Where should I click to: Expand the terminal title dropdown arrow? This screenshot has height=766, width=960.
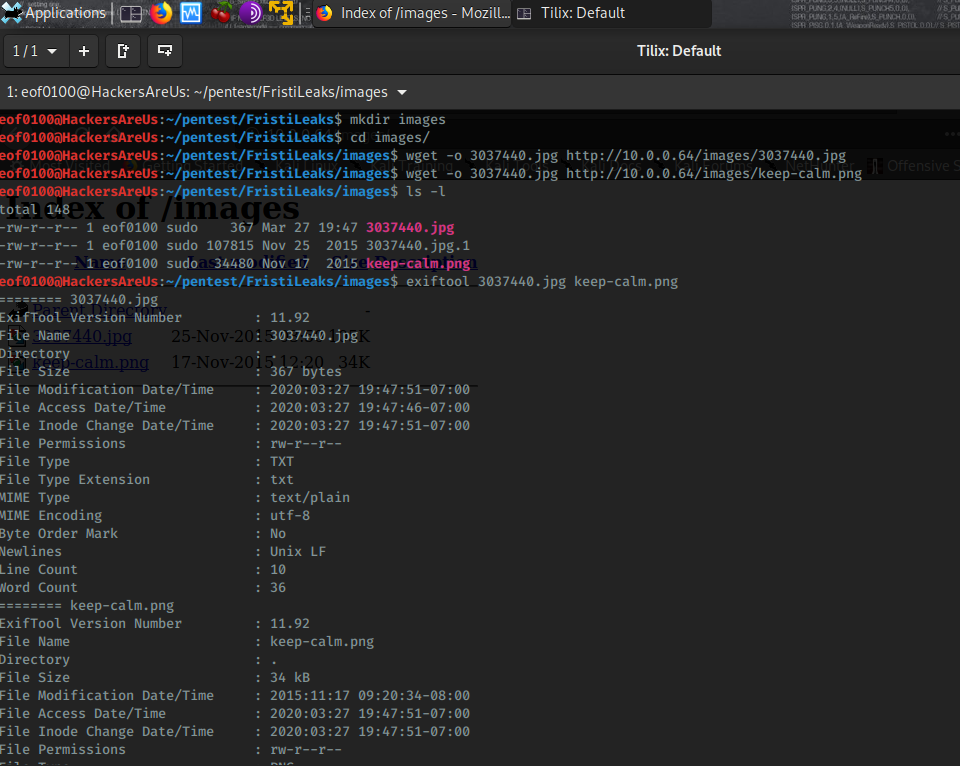coord(402,92)
